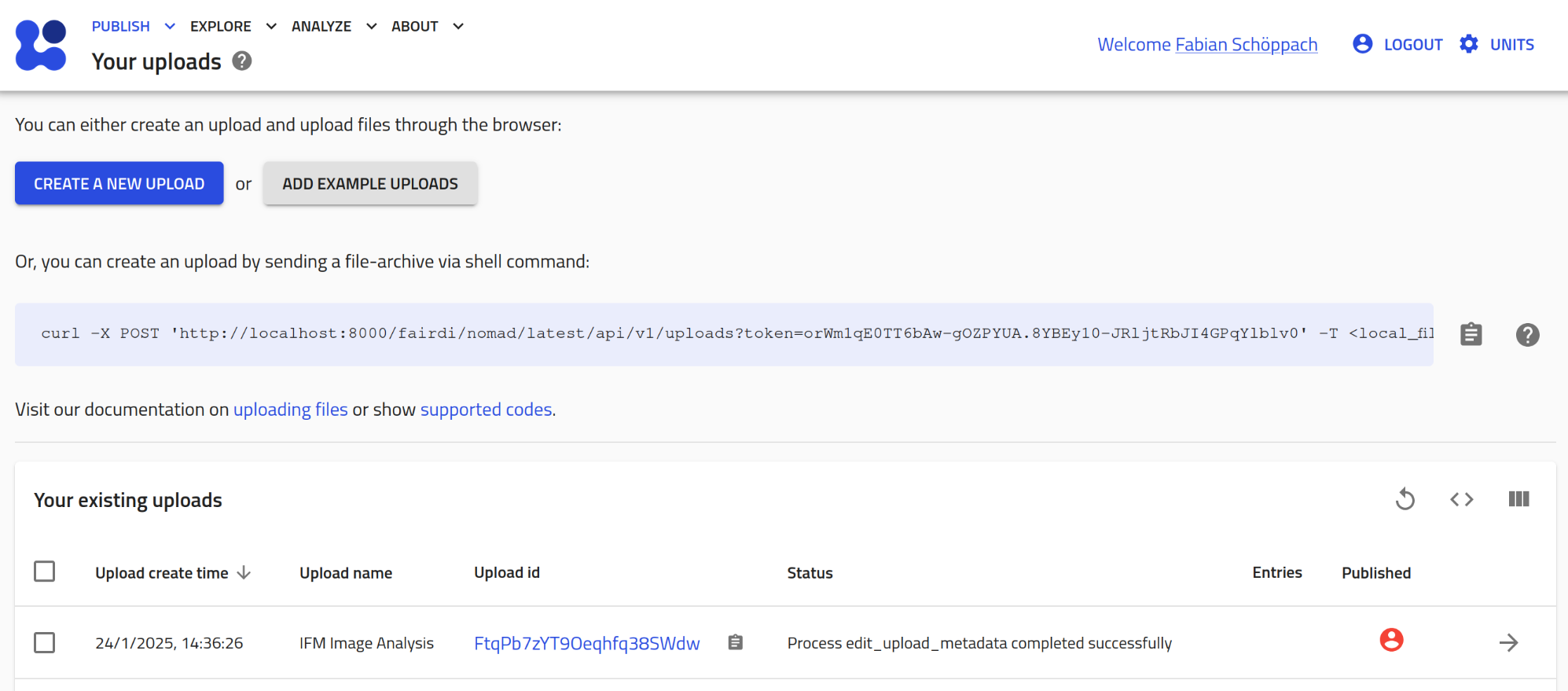
Task: Copy the IFM Image Analysis upload id
Action: click(735, 643)
